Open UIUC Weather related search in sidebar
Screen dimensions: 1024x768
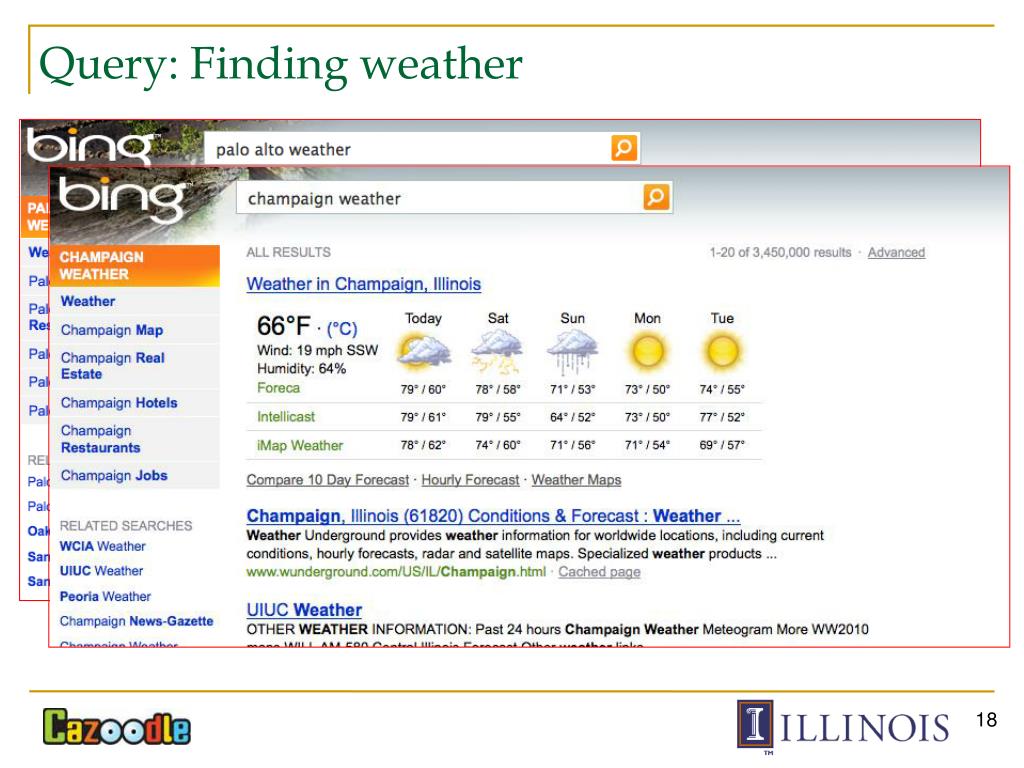tap(101, 571)
